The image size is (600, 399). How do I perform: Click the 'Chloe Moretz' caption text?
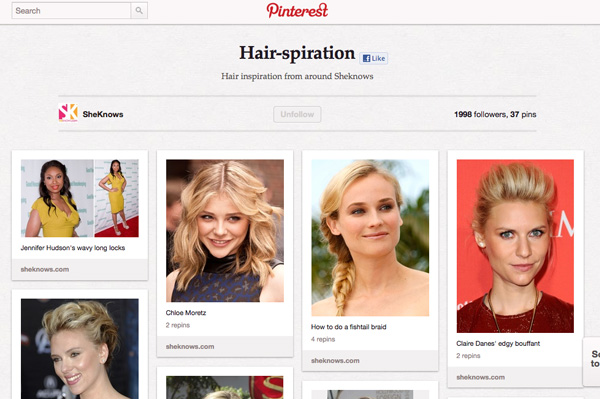point(186,313)
